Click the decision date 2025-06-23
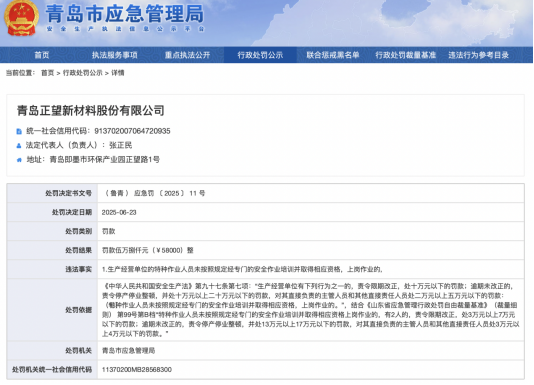 click(119, 212)
